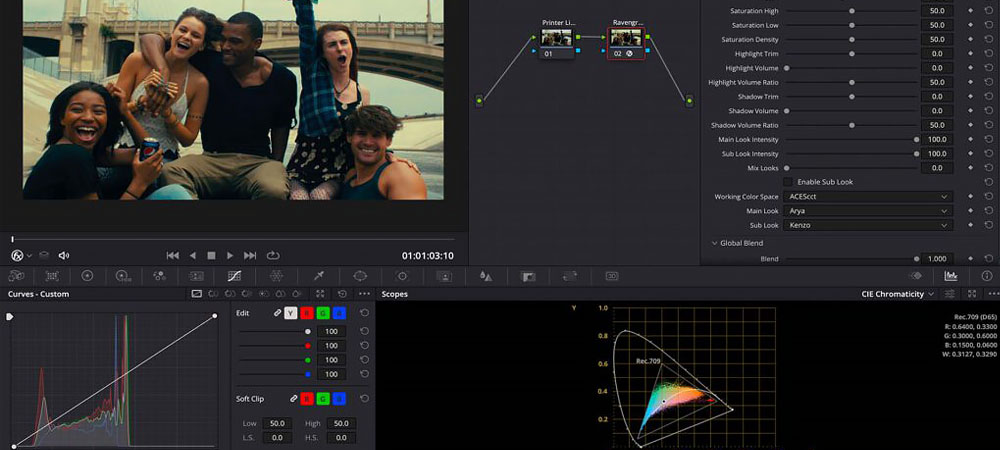Toggle loop playback
The width and height of the screenshot is (1000, 450).
coord(273,256)
